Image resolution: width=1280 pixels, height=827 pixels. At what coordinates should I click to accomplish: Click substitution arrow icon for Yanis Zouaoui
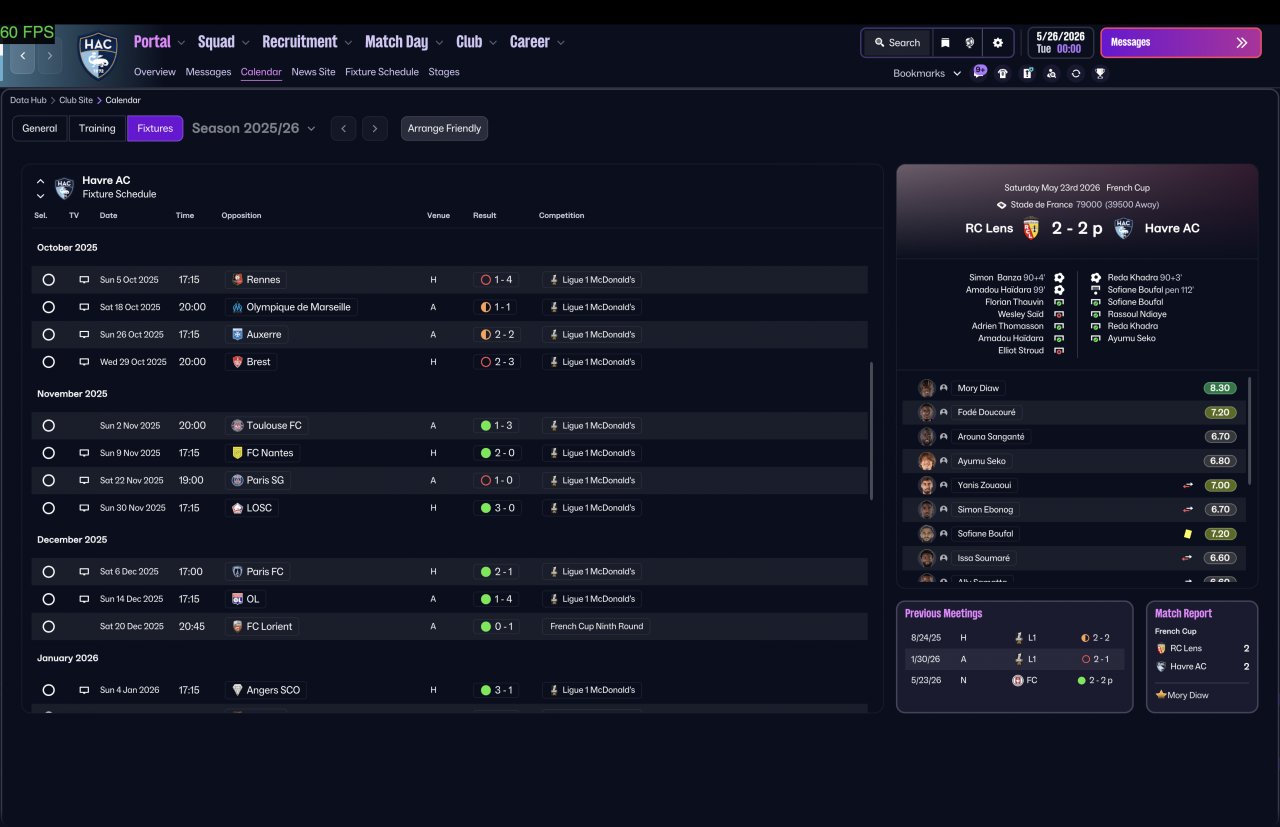[1188, 485]
